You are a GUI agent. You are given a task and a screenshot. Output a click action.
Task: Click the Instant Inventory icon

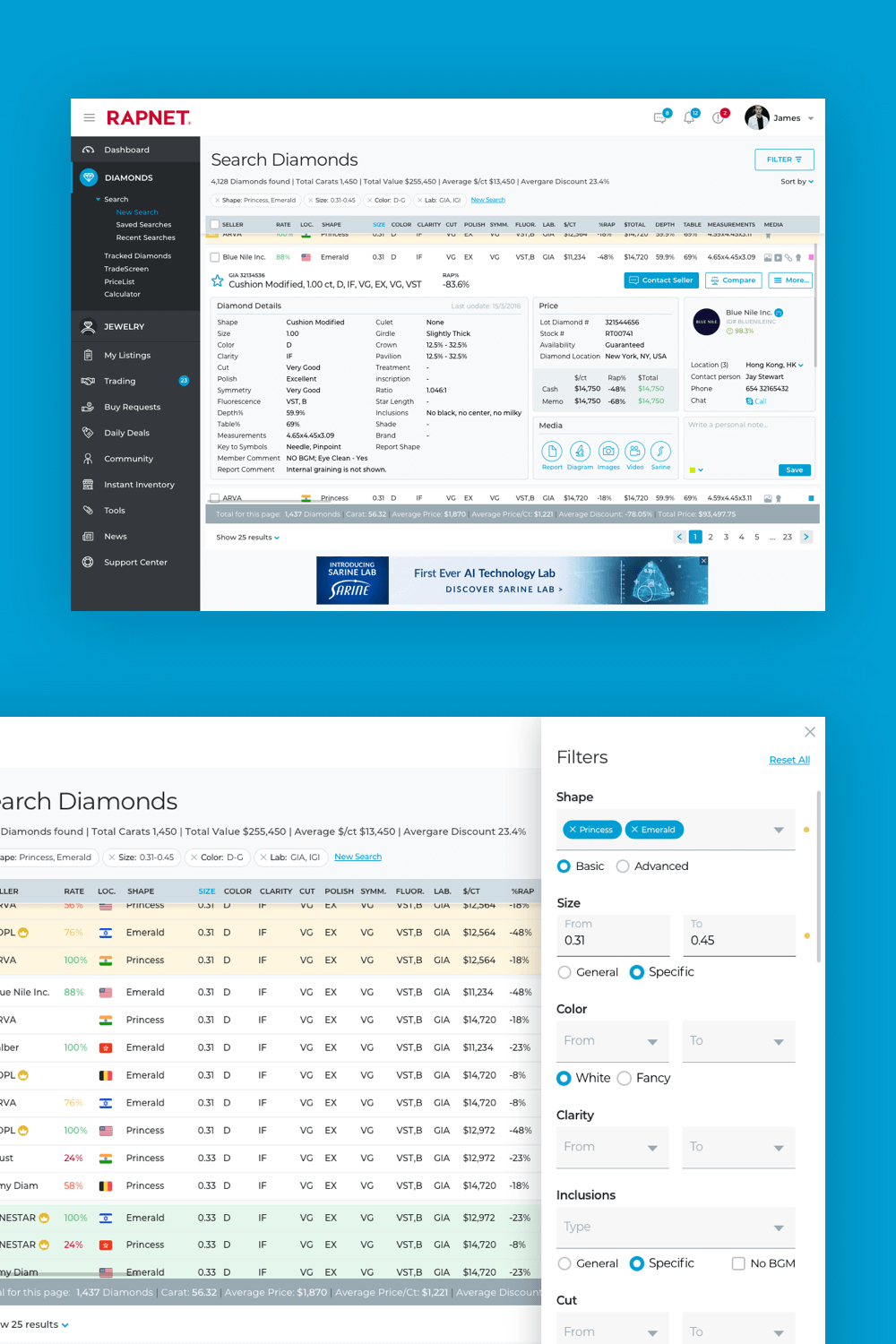(88, 485)
